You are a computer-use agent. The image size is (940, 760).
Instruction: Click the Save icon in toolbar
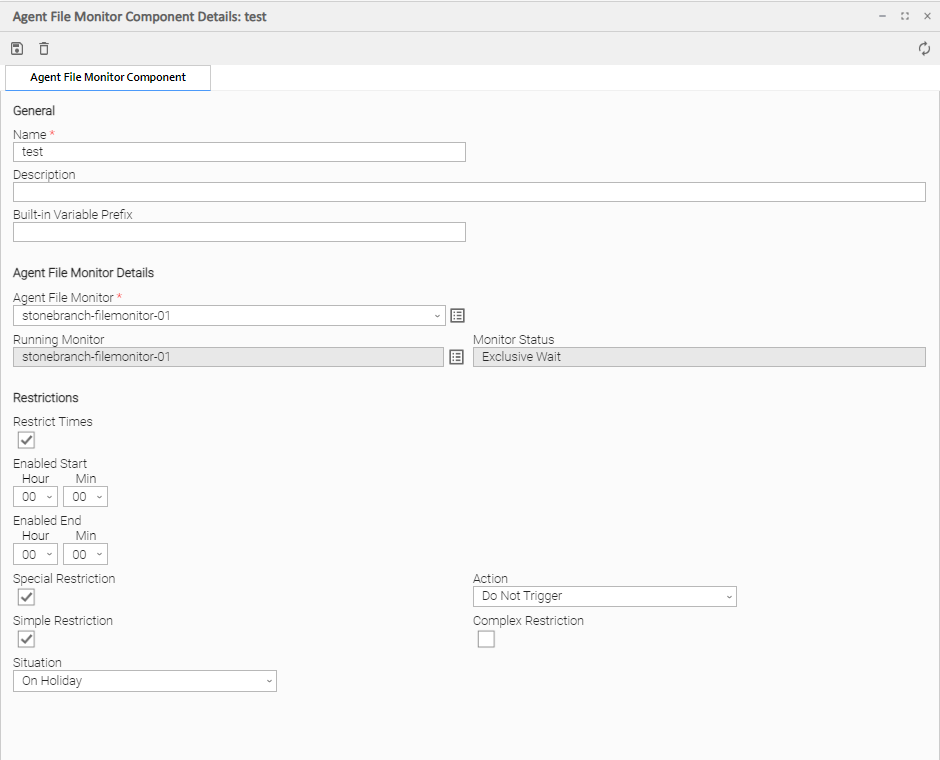pyautogui.click(x=17, y=49)
